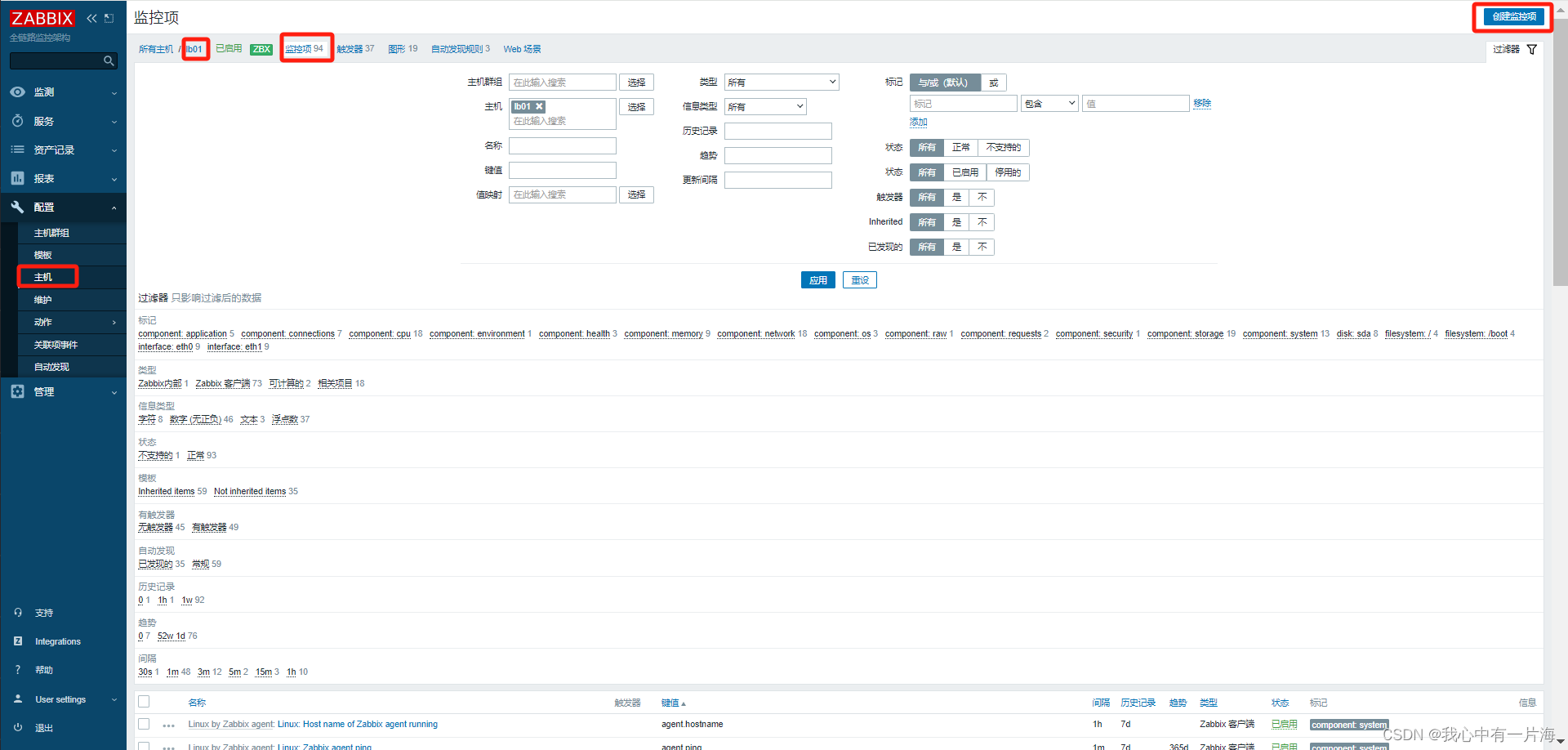The height and width of the screenshot is (750, 1568).
Task: Click the 添加 tag link
Action: click(x=919, y=122)
